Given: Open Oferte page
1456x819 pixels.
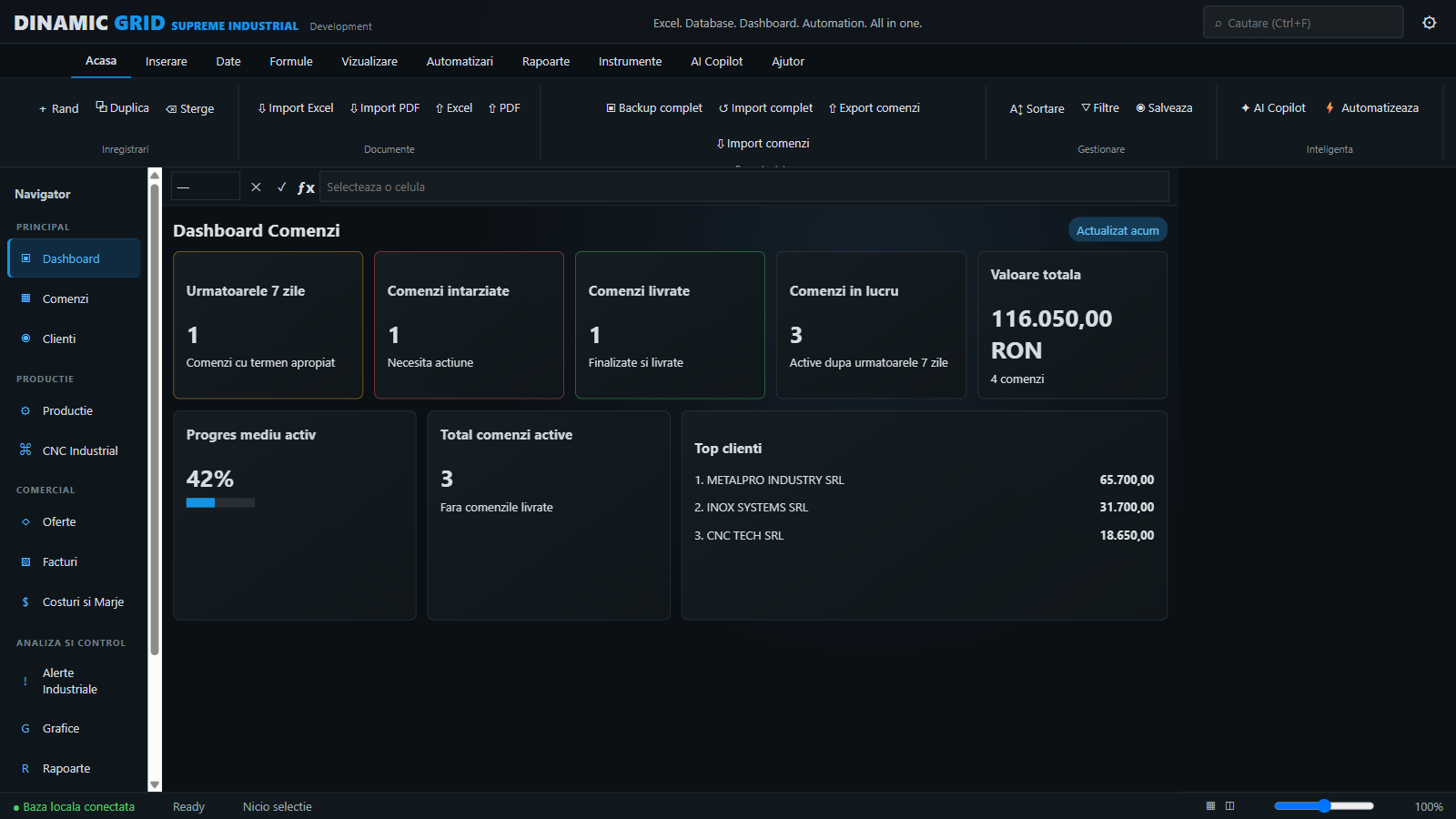Looking at the screenshot, I should coord(74,521).
